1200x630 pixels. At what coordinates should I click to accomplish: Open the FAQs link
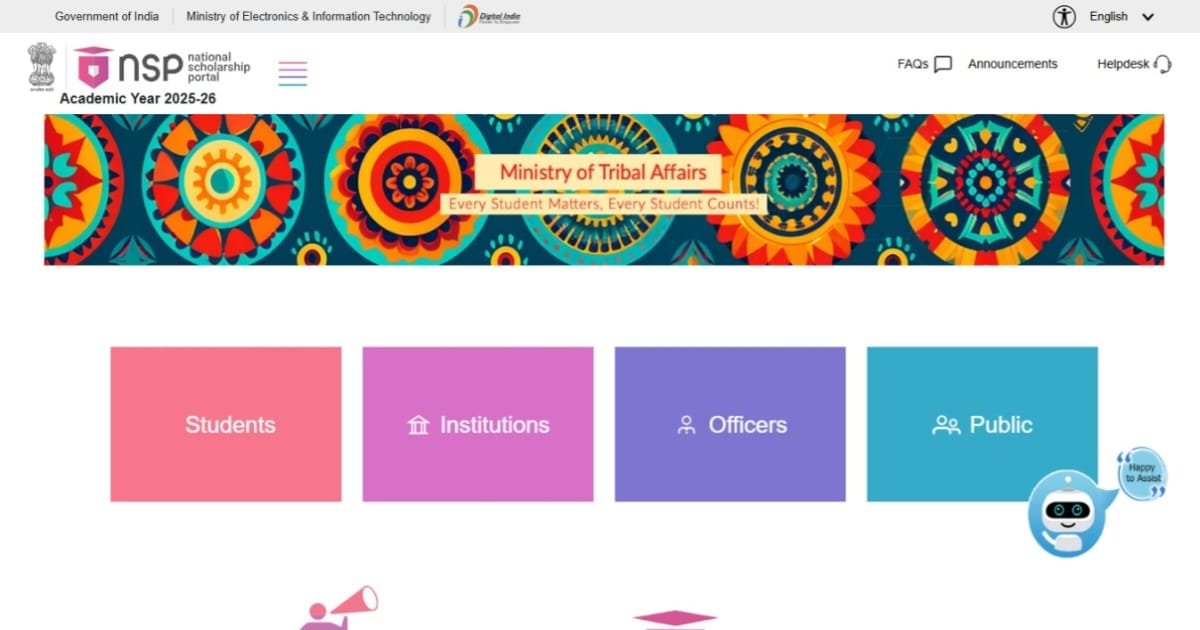[x=913, y=64]
